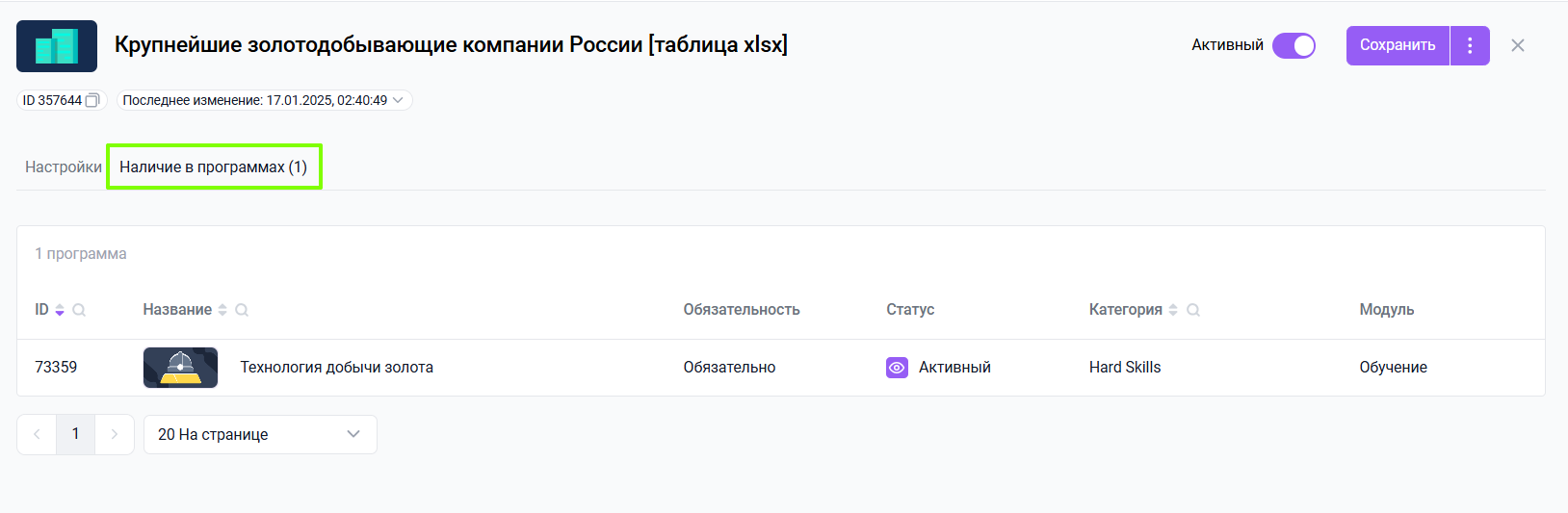
Task: Copy the ID 357644 via copy icon
Action: pyautogui.click(x=92, y=100)
